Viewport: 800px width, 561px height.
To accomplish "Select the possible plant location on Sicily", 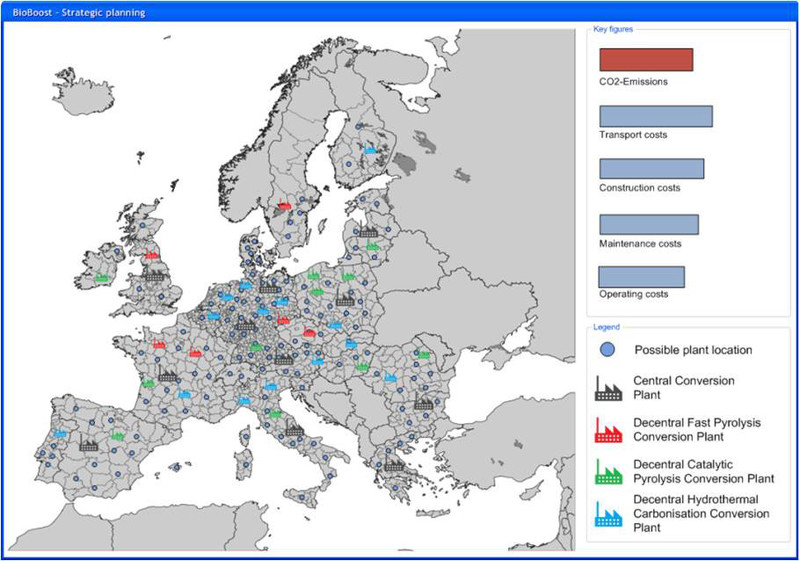I will pos(302,497).
